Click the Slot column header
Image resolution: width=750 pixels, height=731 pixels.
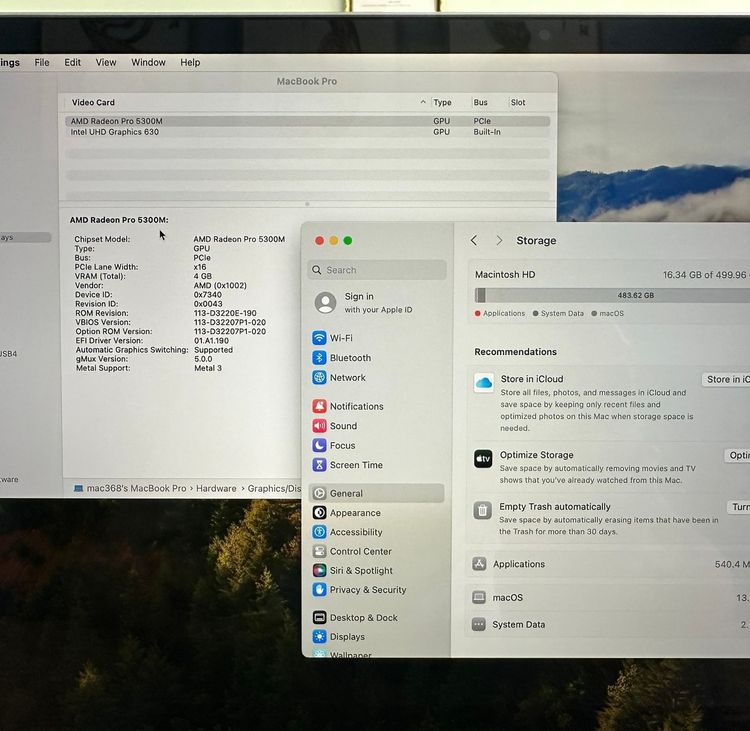(x=518, y=102)
